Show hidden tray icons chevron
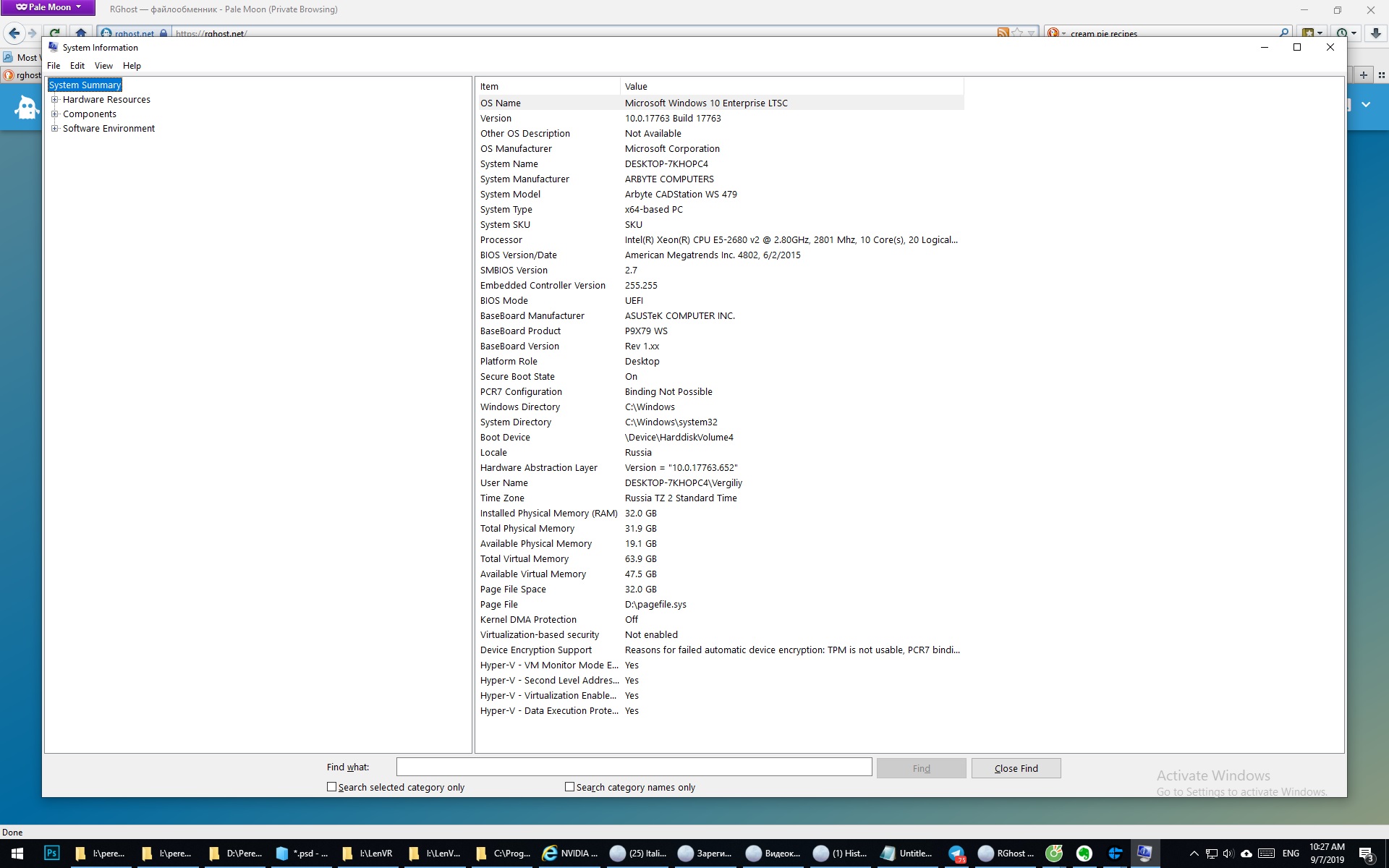The width and height of the screenshot is (1389, 868). tap(1194, 854)
